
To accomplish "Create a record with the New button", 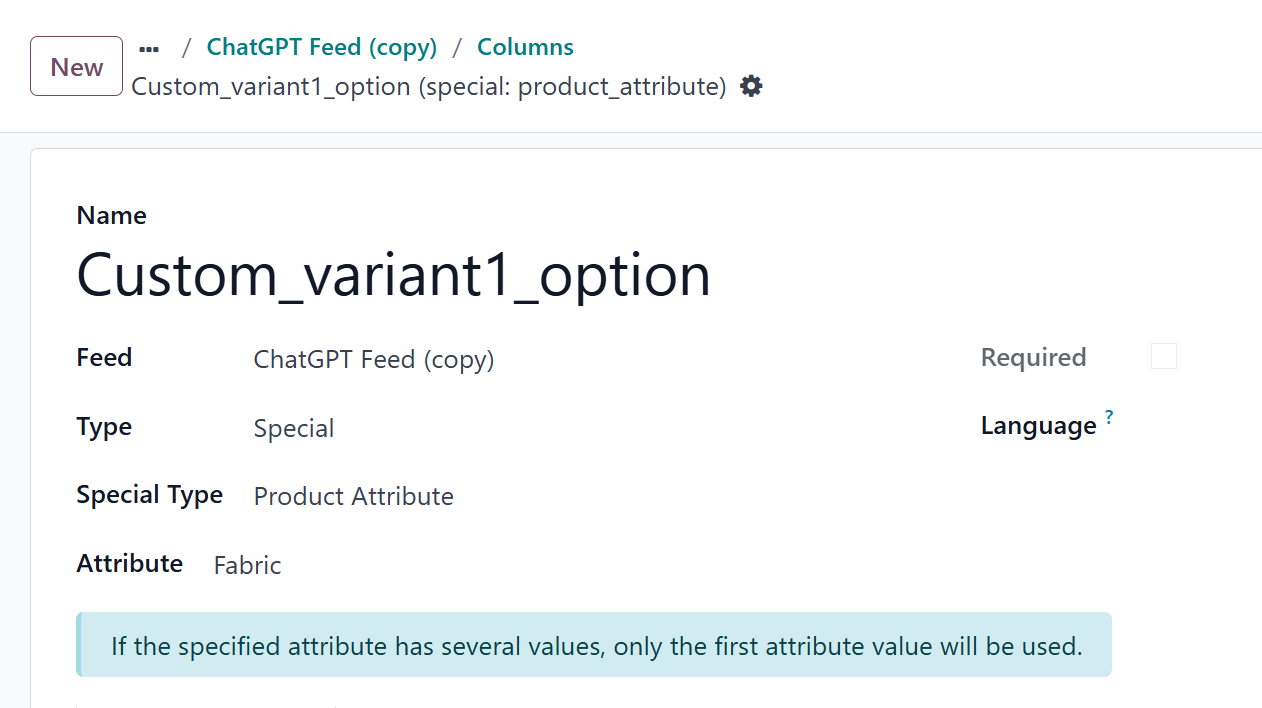I will click(75, 66).
